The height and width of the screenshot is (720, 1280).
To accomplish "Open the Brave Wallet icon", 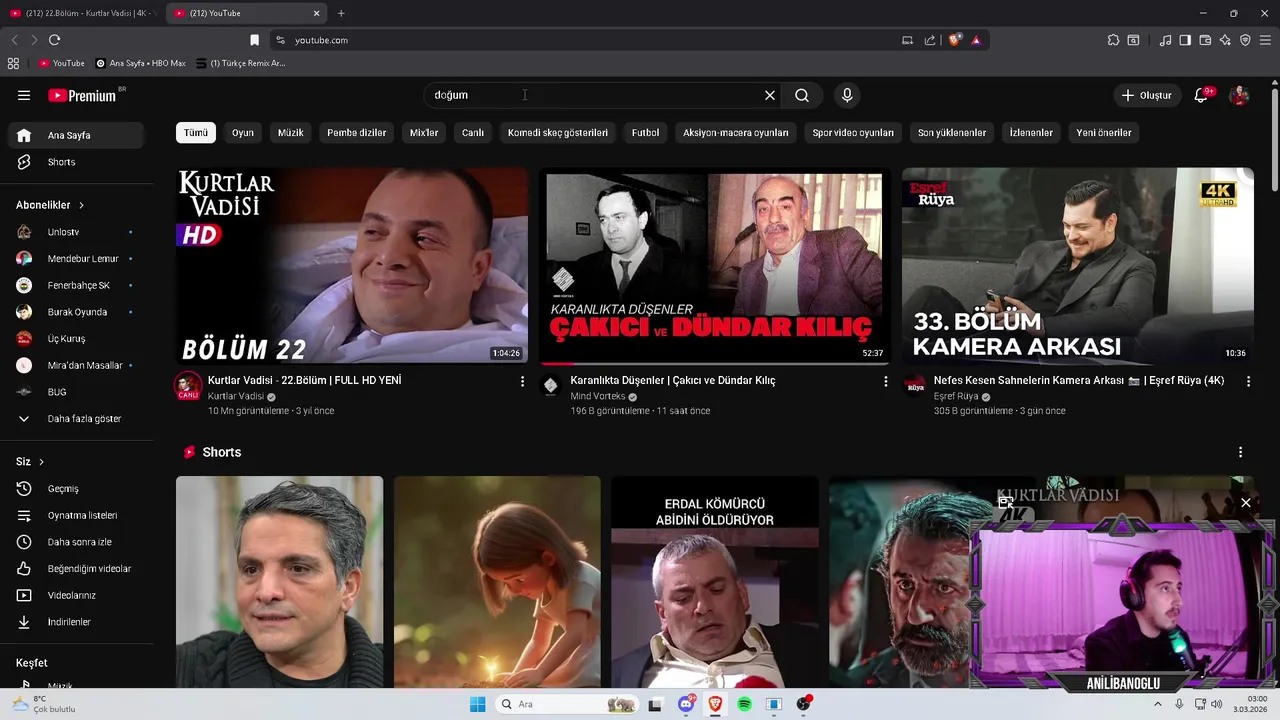I will coord(1205,40).
